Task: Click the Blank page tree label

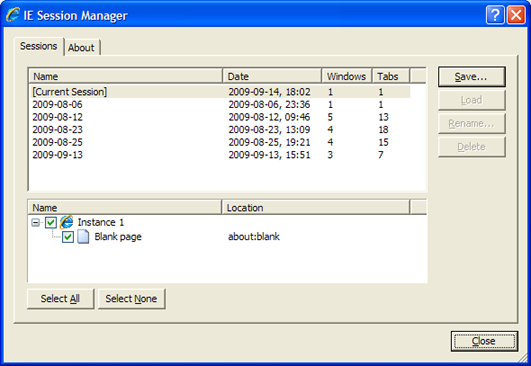Action: pos(118,237)
